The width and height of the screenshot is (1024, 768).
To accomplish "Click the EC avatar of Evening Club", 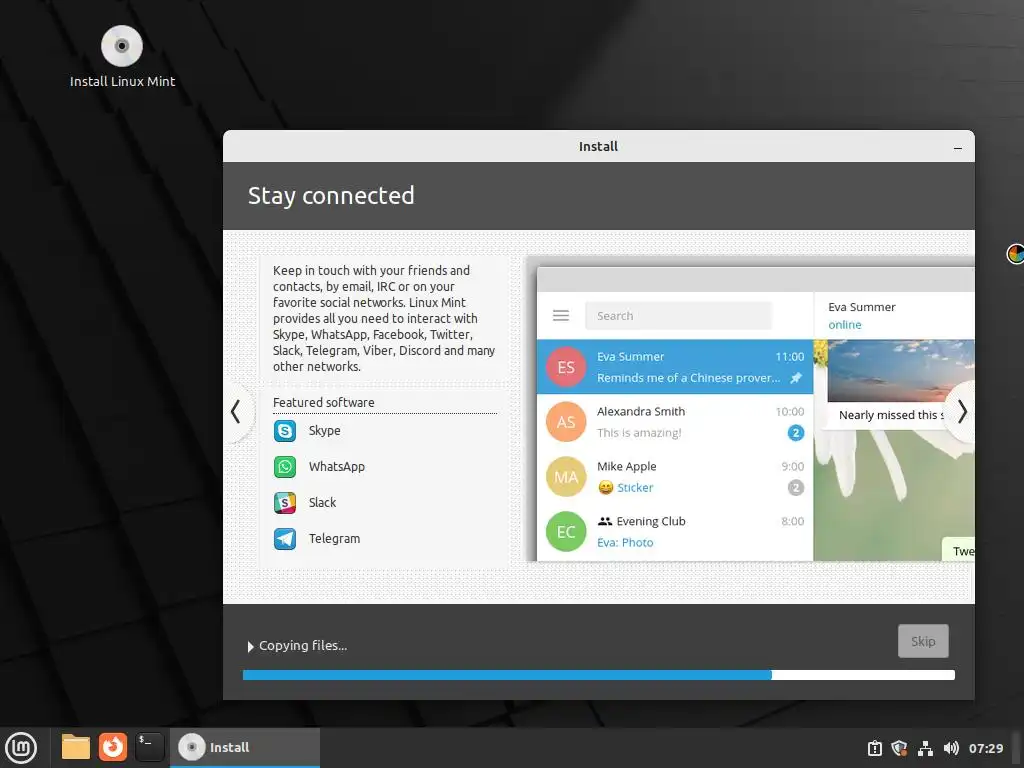I will (x=566, y=532).
